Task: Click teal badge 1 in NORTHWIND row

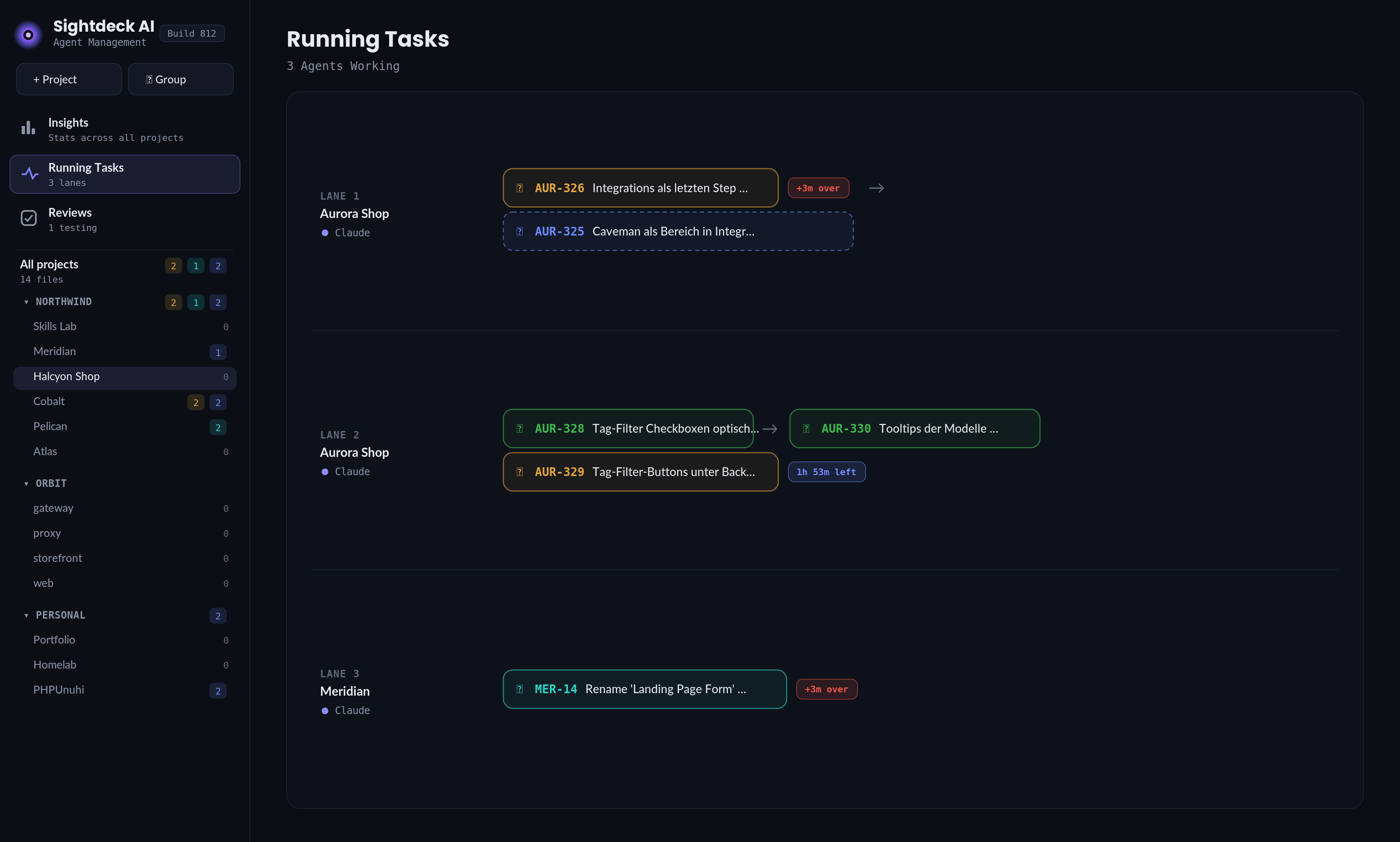Action: tap(196, 303)
